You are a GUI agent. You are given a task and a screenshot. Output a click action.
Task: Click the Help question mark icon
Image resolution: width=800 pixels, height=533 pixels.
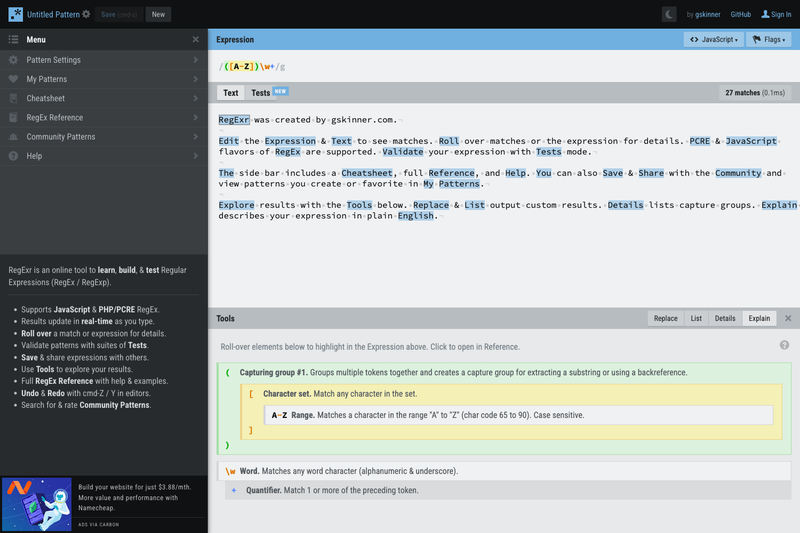click(x=13, y=156)
